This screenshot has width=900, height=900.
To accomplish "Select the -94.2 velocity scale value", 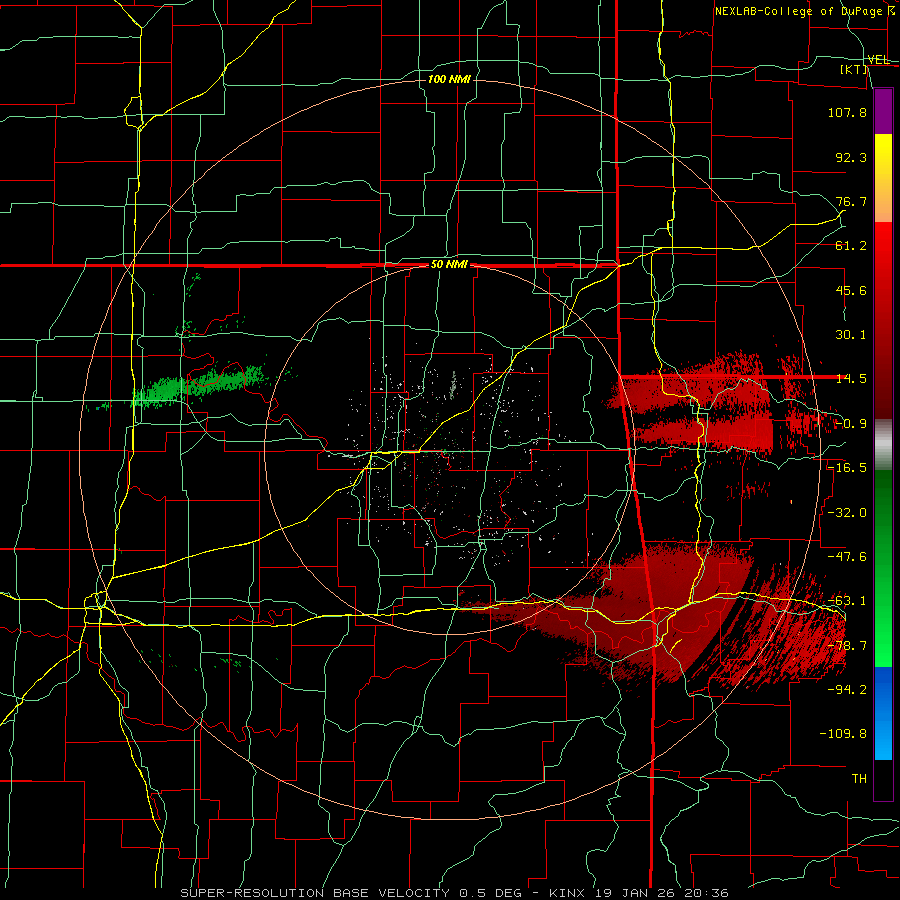I will (847, 690).
